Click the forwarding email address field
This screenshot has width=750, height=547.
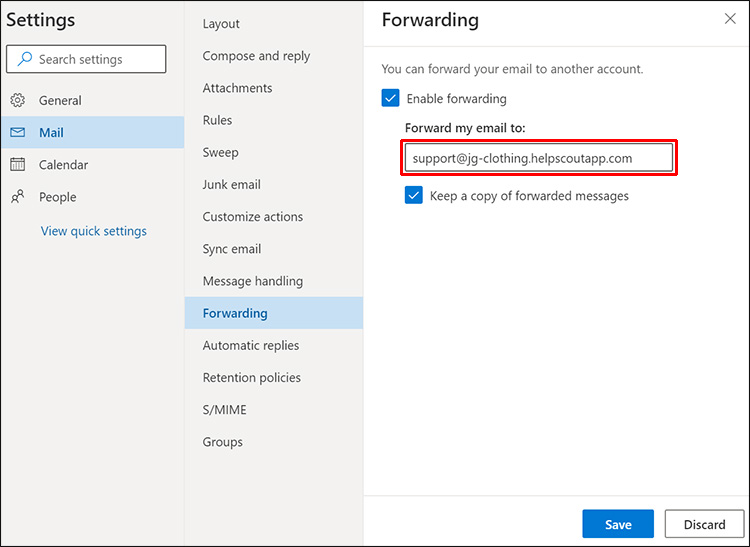(540, 158)
